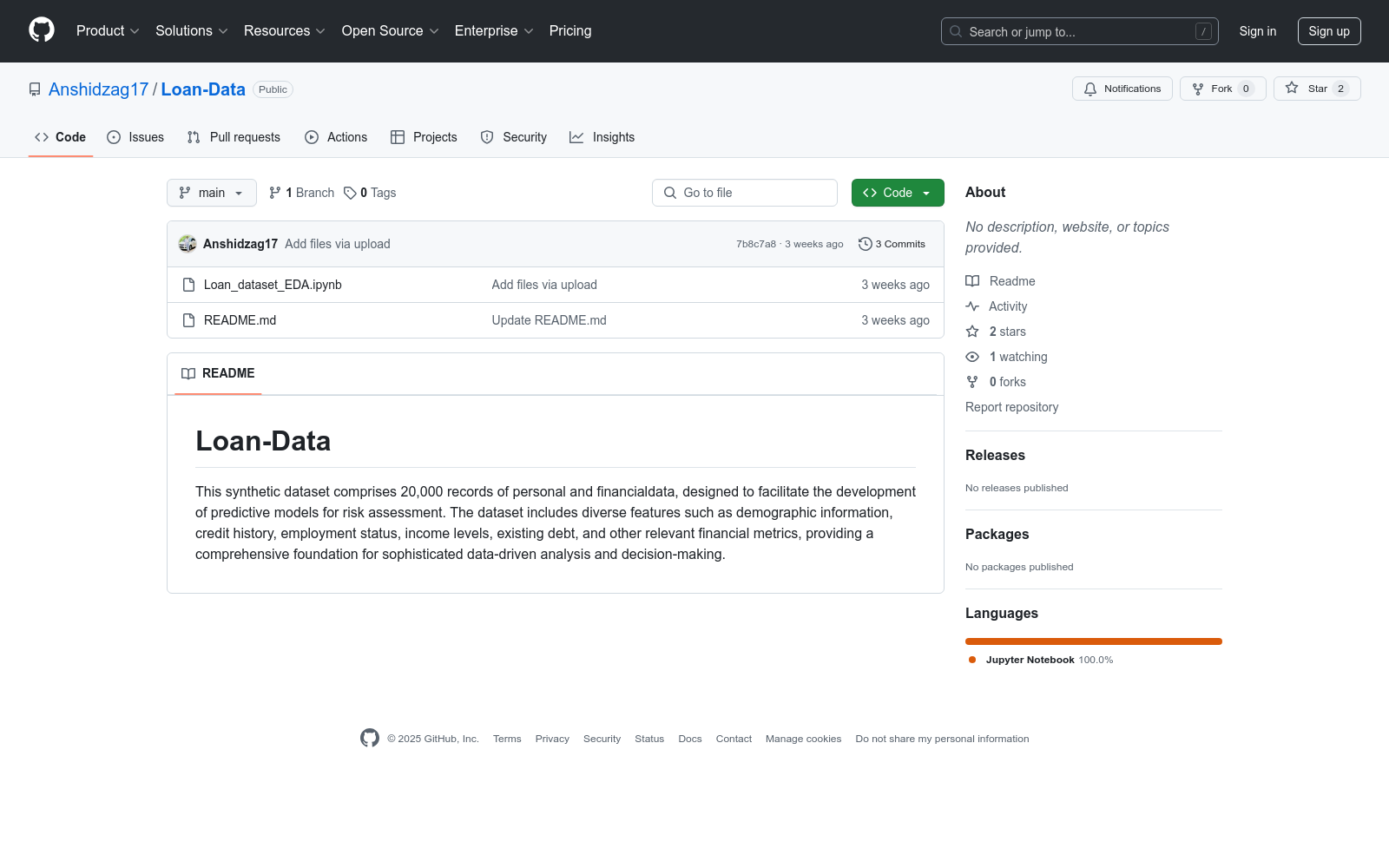1389x868 pixels.
Task: Open the Loan-Data repository link
Action: pyautogui.click(x=203, y=89)
